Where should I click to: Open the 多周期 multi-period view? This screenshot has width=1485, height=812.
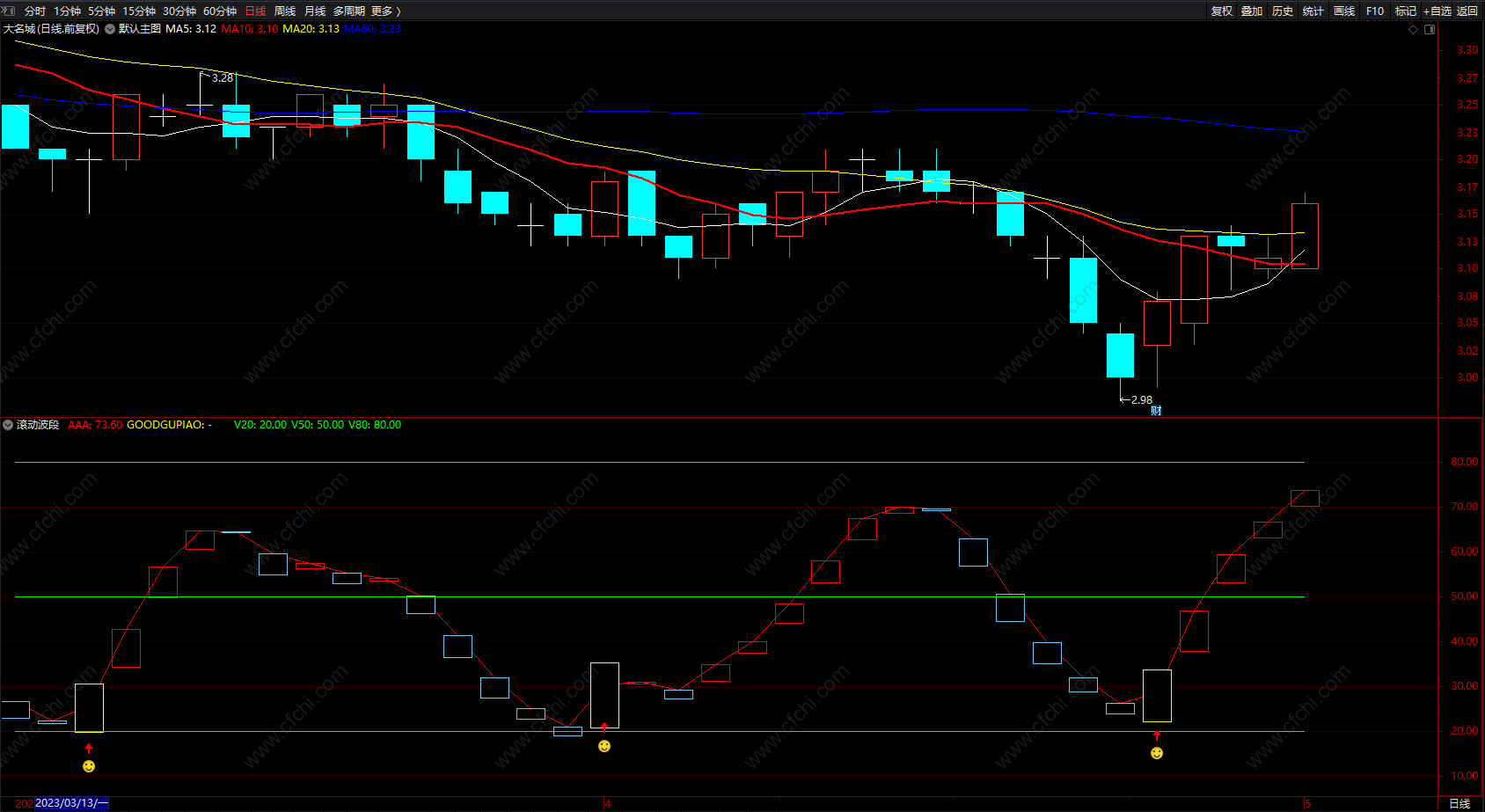pos(349,11)
